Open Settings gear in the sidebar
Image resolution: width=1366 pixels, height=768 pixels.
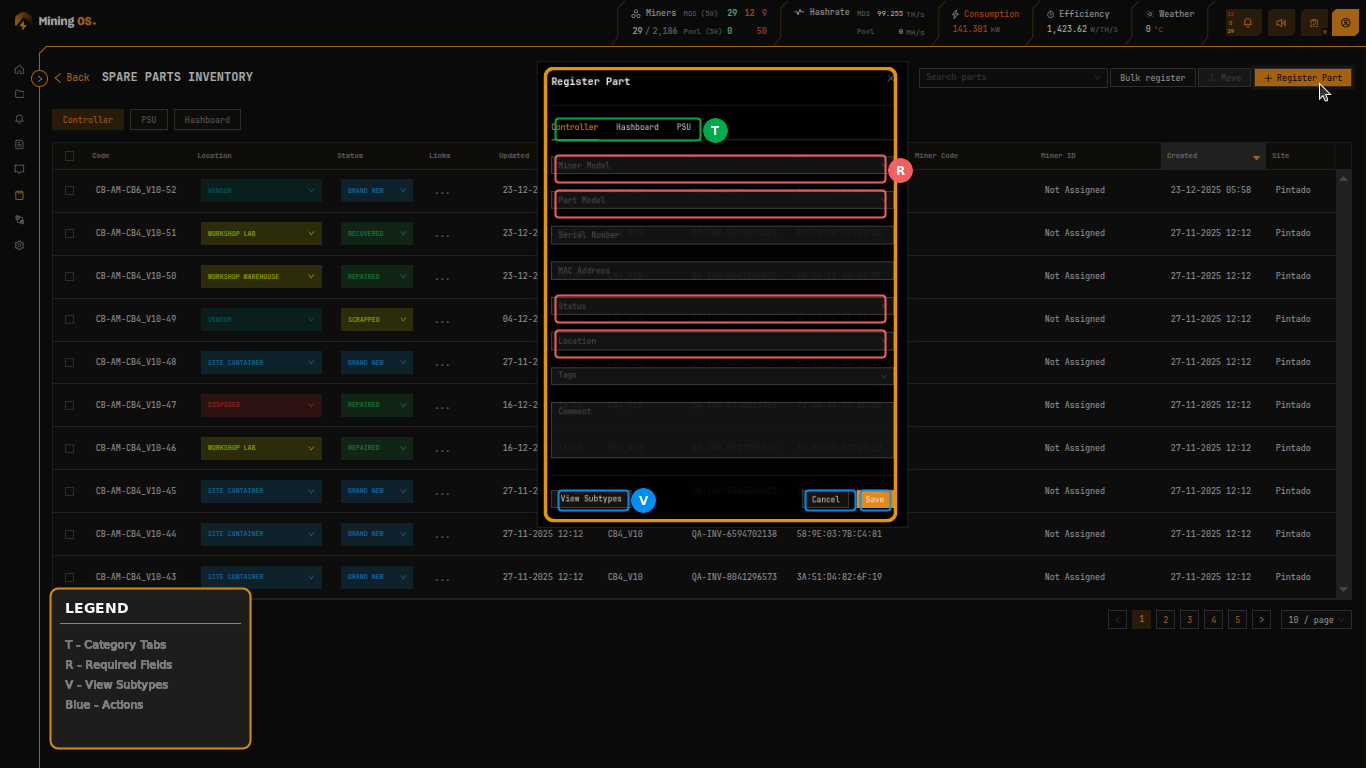[x=19, y=244]
